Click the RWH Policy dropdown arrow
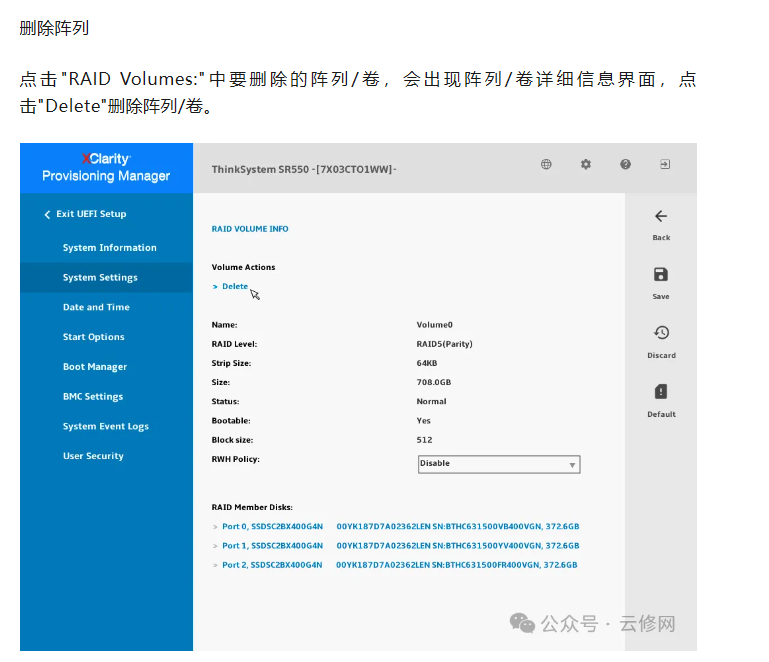This screenshot has width=769, height=662. (572, 465)
